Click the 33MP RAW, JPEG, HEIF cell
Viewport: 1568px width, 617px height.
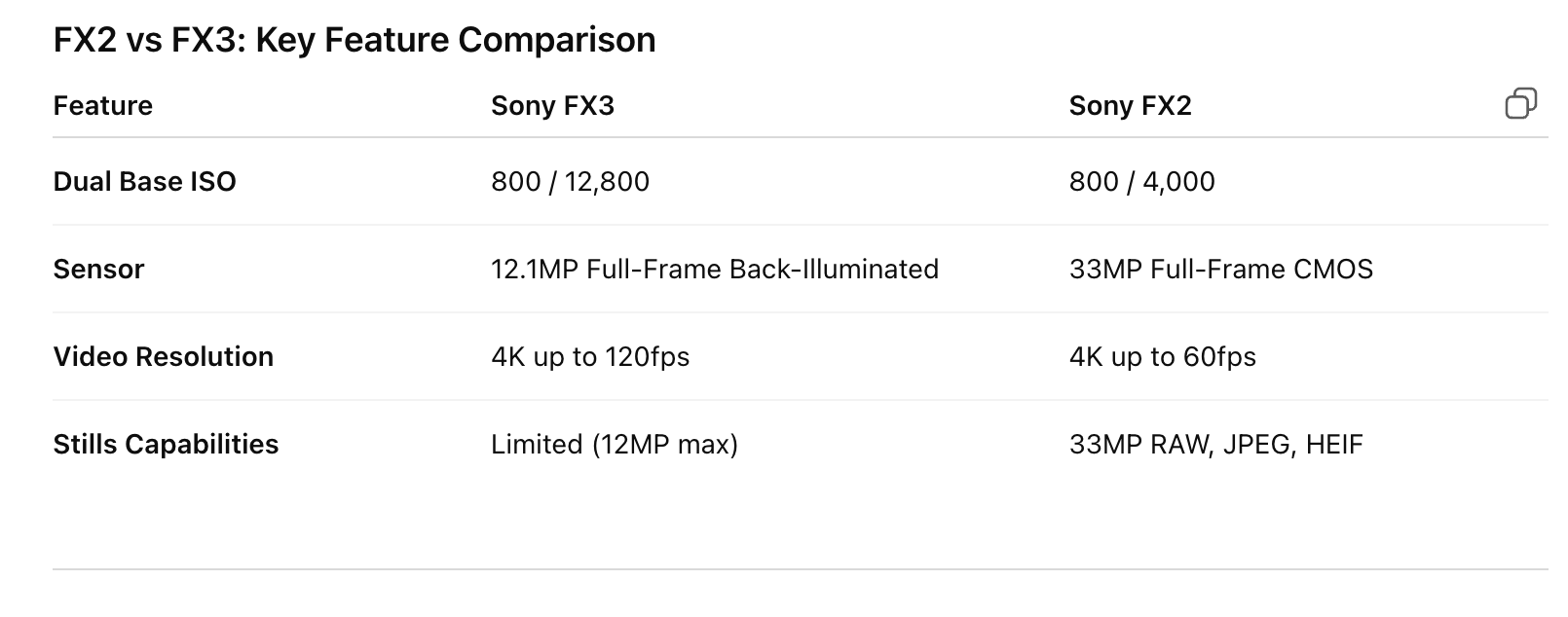(x=1216, y=445)
